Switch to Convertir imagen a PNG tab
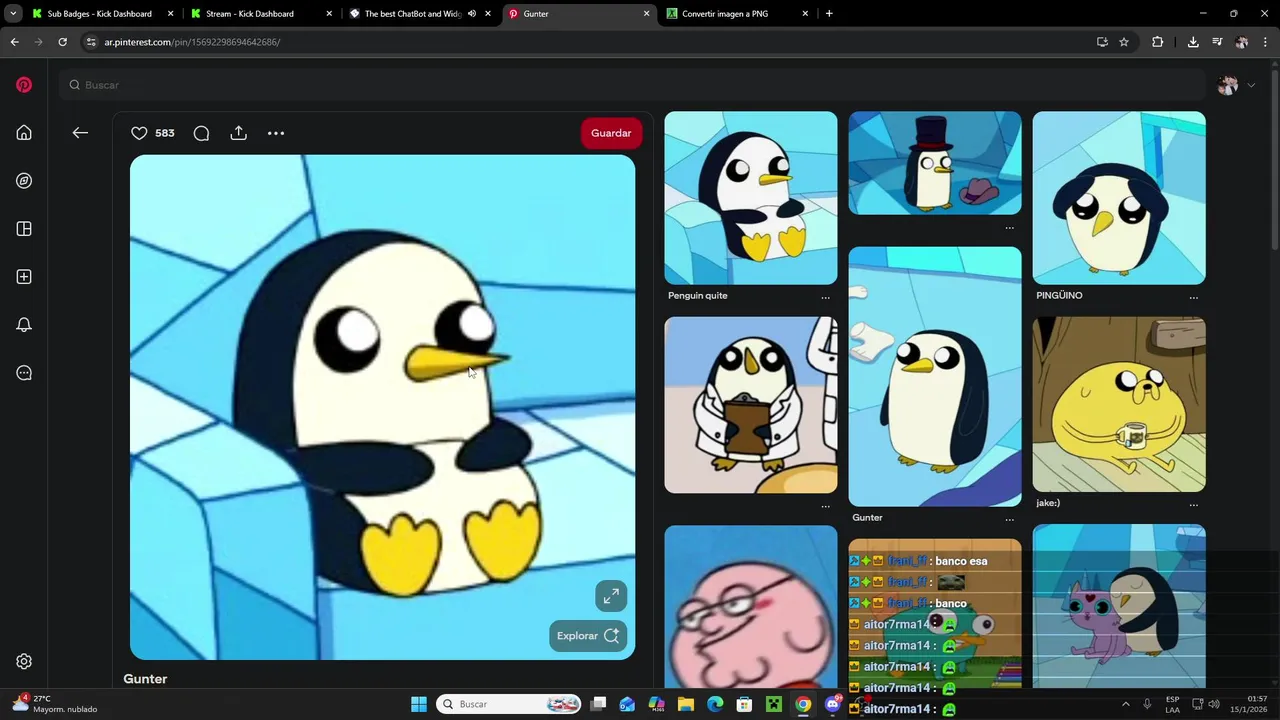This screenshot has height=720, width=1280. (x=737, y=14)
